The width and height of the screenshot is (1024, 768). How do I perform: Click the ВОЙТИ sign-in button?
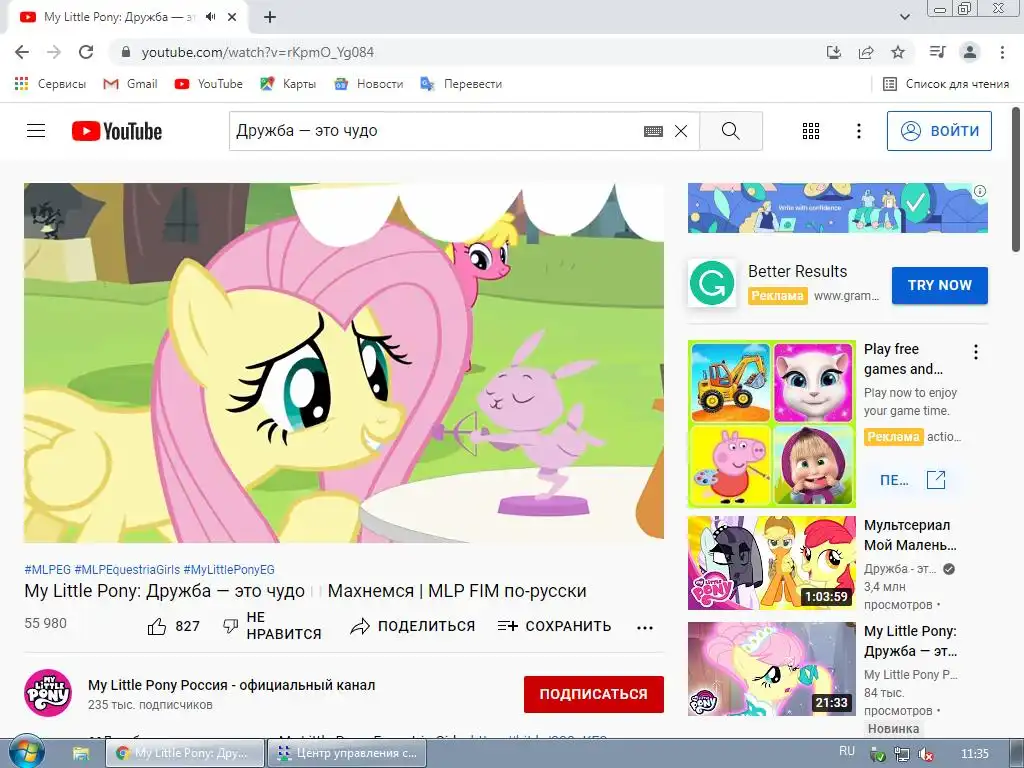939,131
